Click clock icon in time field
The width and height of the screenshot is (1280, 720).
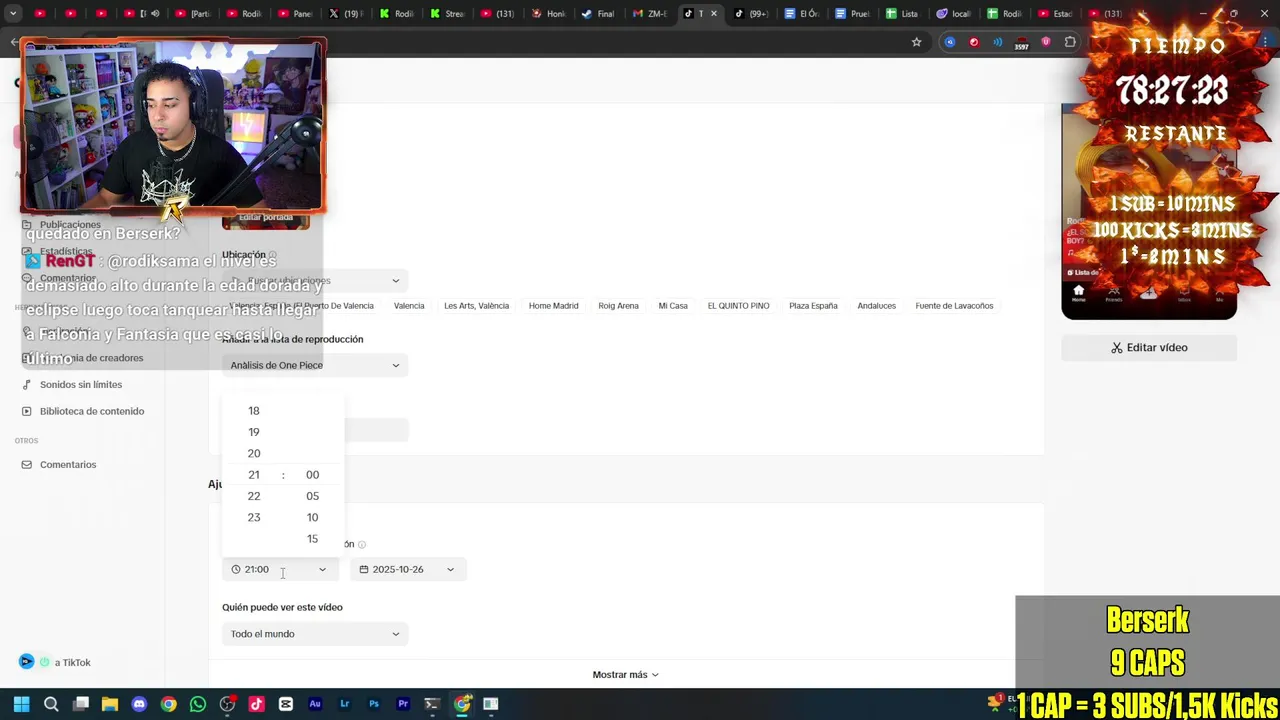[x=236, y=569]
